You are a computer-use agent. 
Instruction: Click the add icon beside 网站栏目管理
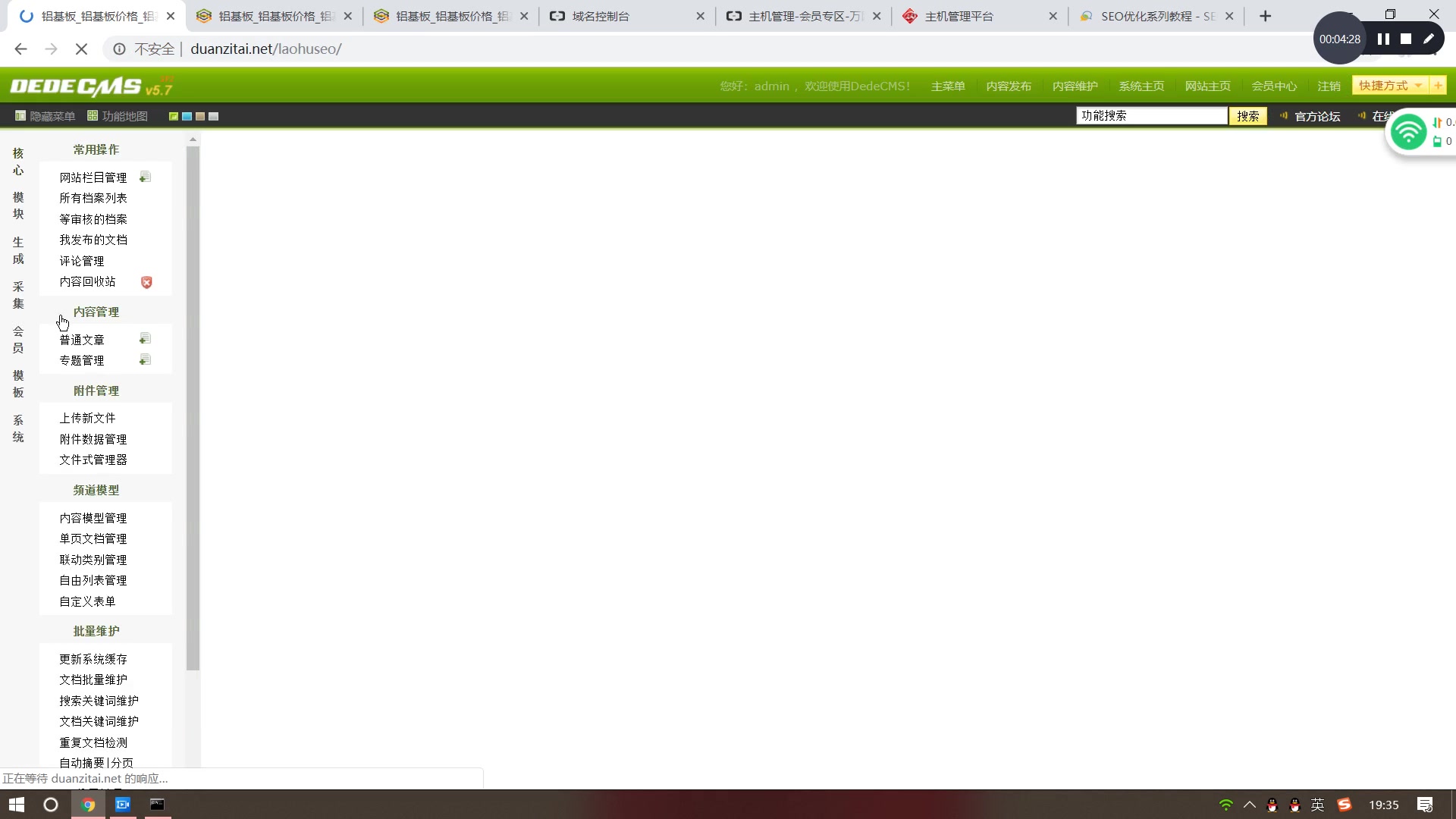(x=146, y=177)
